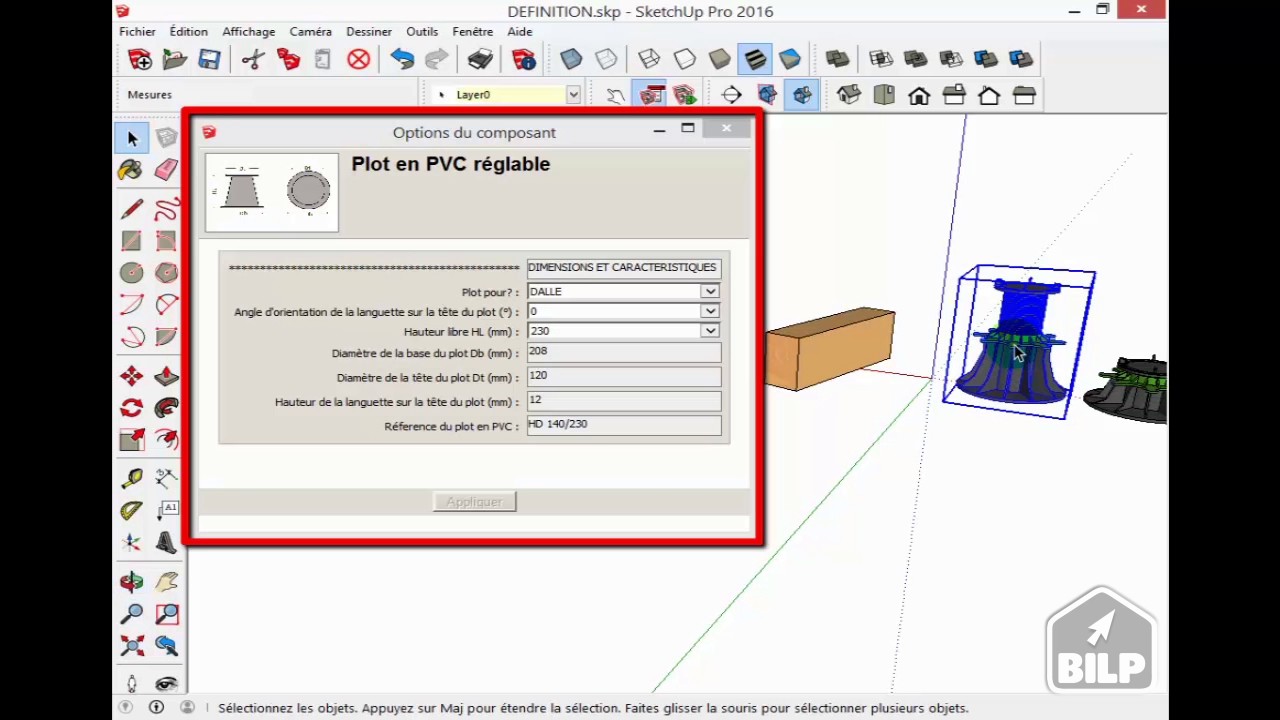
Task: Open the Fenêtre menu
Action: (472, 32)
